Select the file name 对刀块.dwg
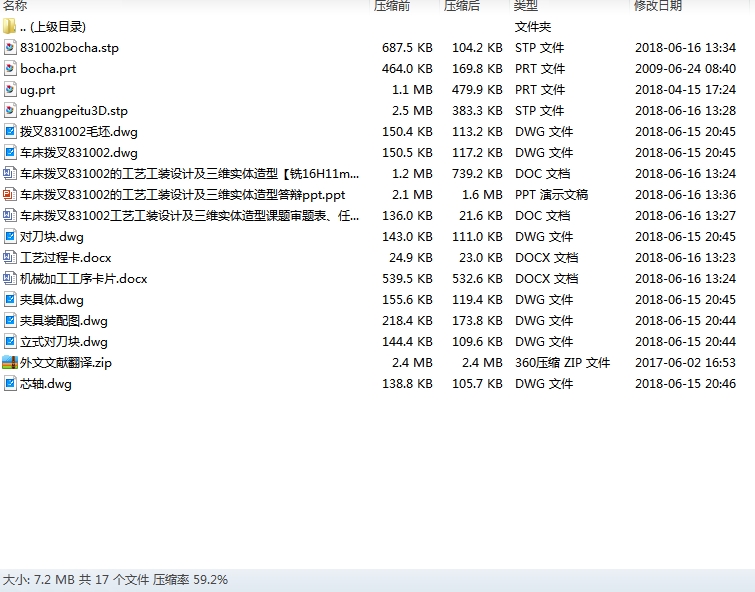This screenshot has width=755, height=592. click(52, 237)
